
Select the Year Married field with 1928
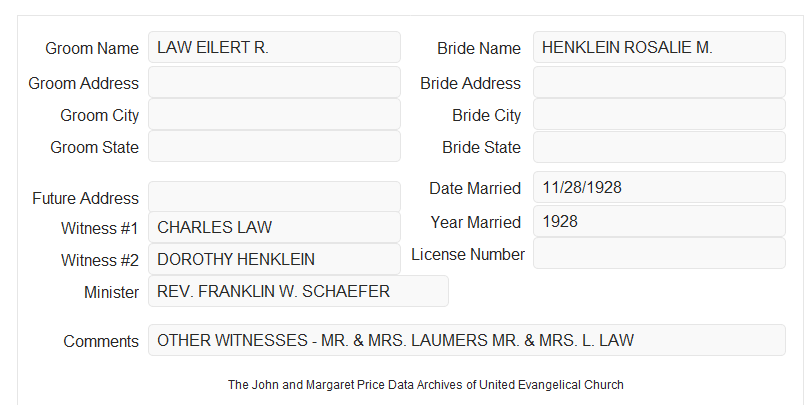coord(659,221)
